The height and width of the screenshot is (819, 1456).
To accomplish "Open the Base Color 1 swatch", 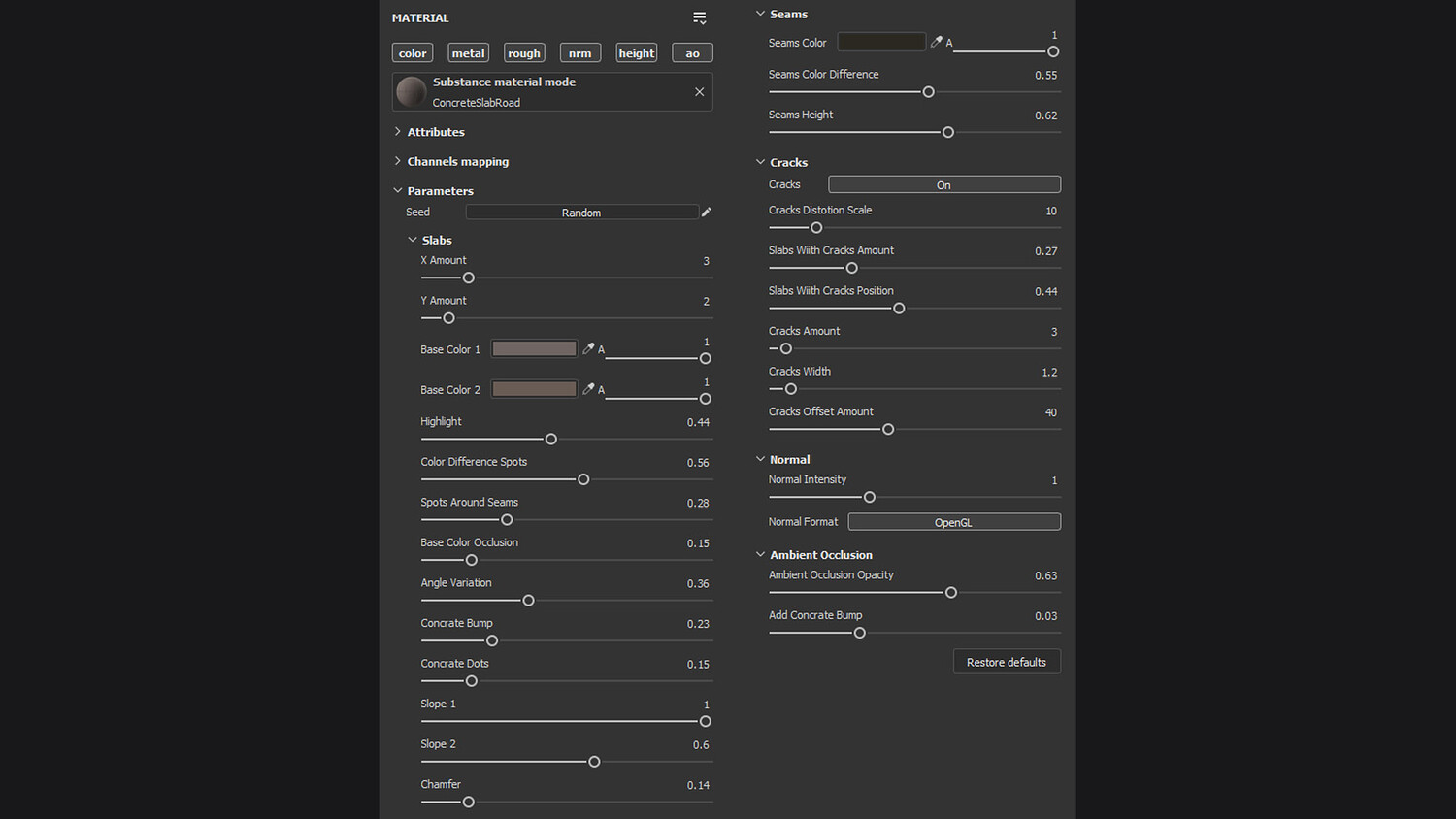I will [x=534, y=349].
